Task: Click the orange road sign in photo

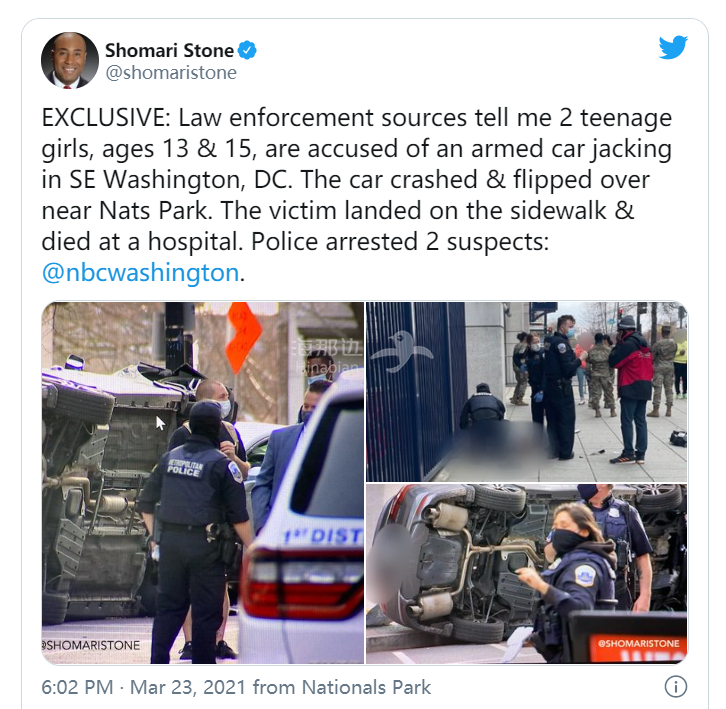Action: click(244, 335)
